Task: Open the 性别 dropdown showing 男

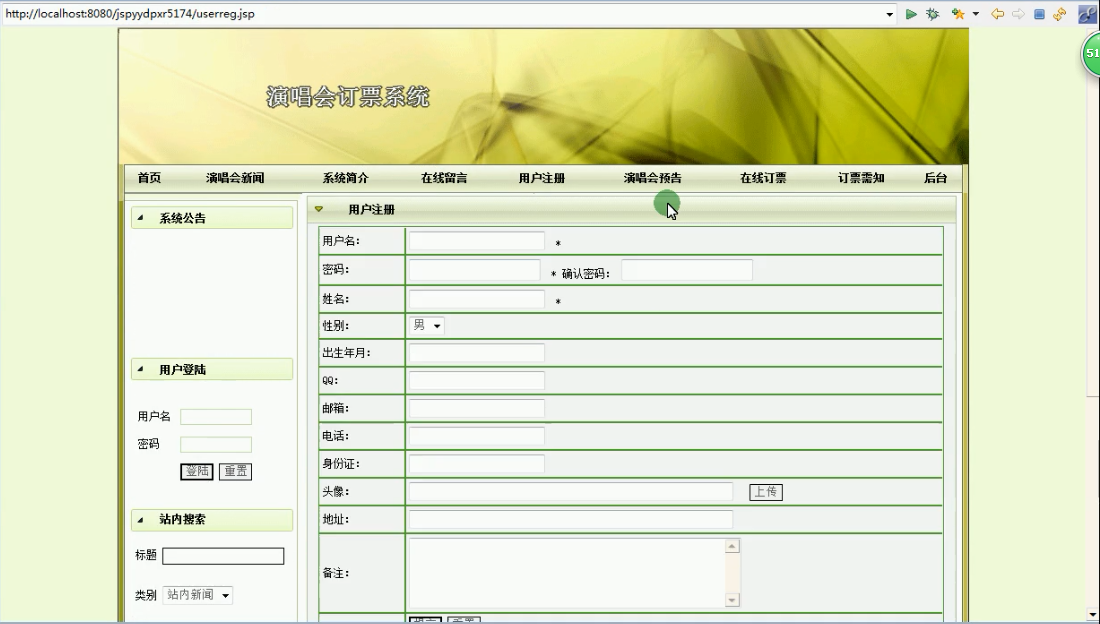Action: pos(426,326)
